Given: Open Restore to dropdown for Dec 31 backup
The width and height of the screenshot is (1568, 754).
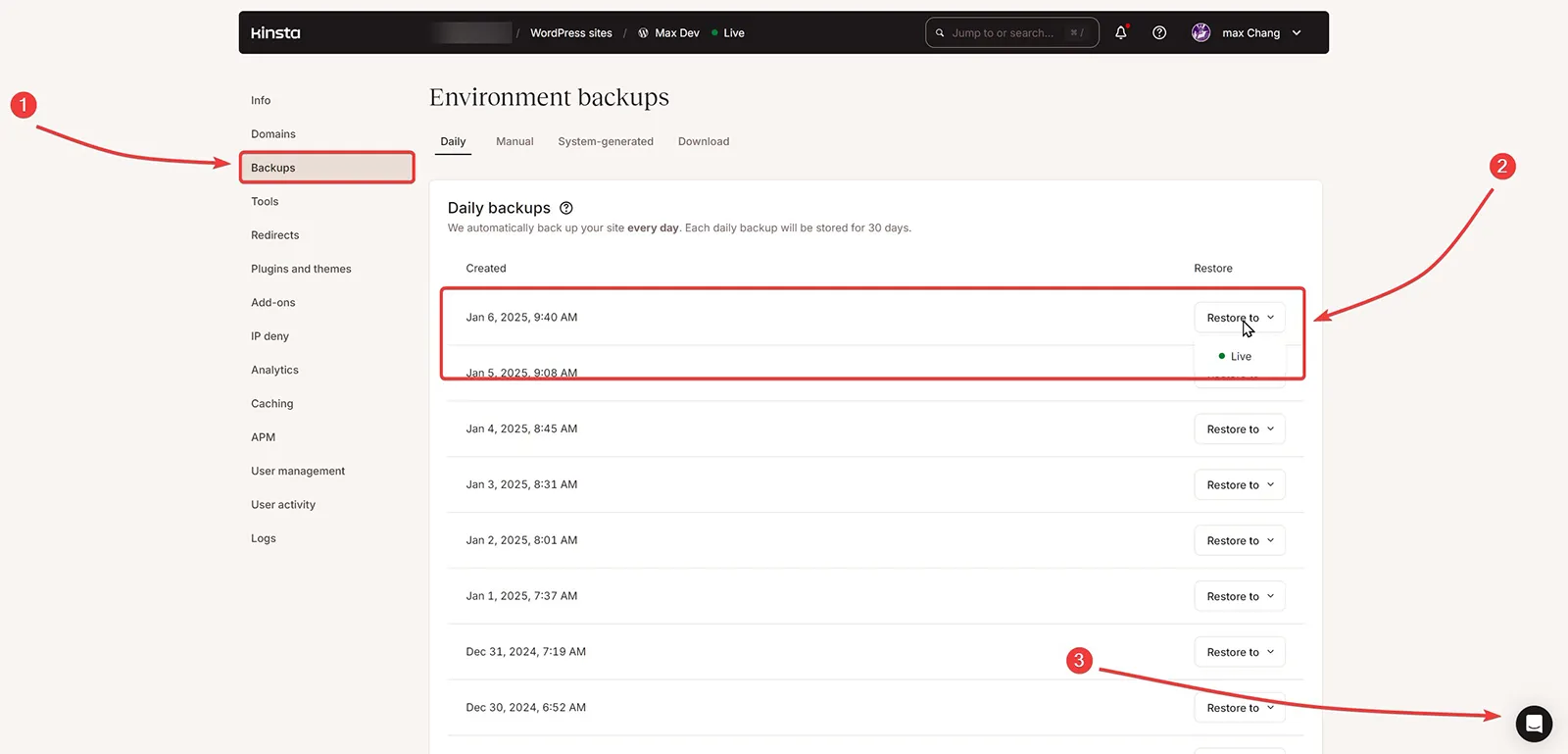Looking at the screenshot, I should (x=1240, y=653).
